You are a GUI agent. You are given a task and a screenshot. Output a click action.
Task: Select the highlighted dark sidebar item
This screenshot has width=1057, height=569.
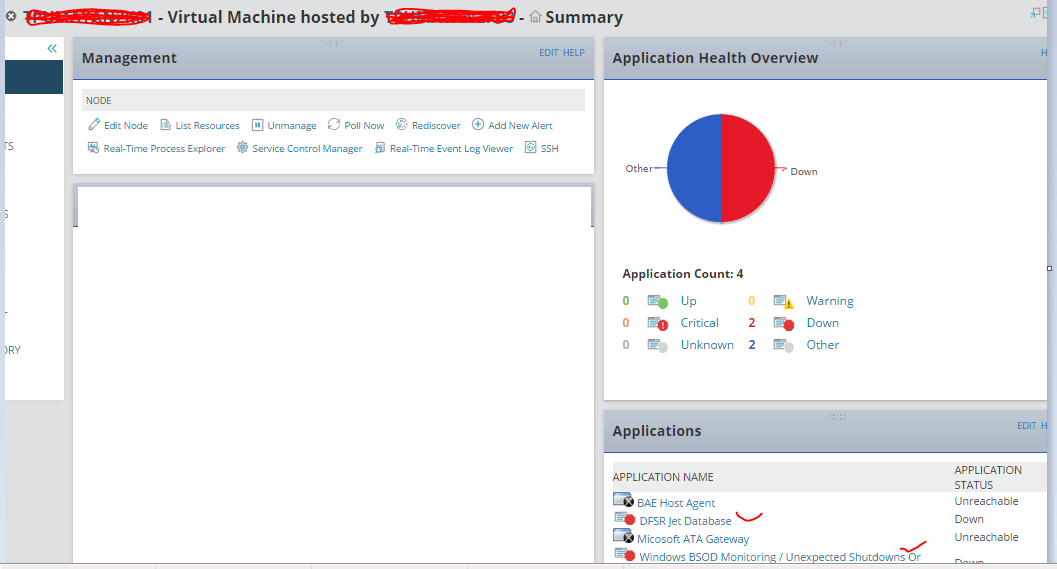[34, 77]
